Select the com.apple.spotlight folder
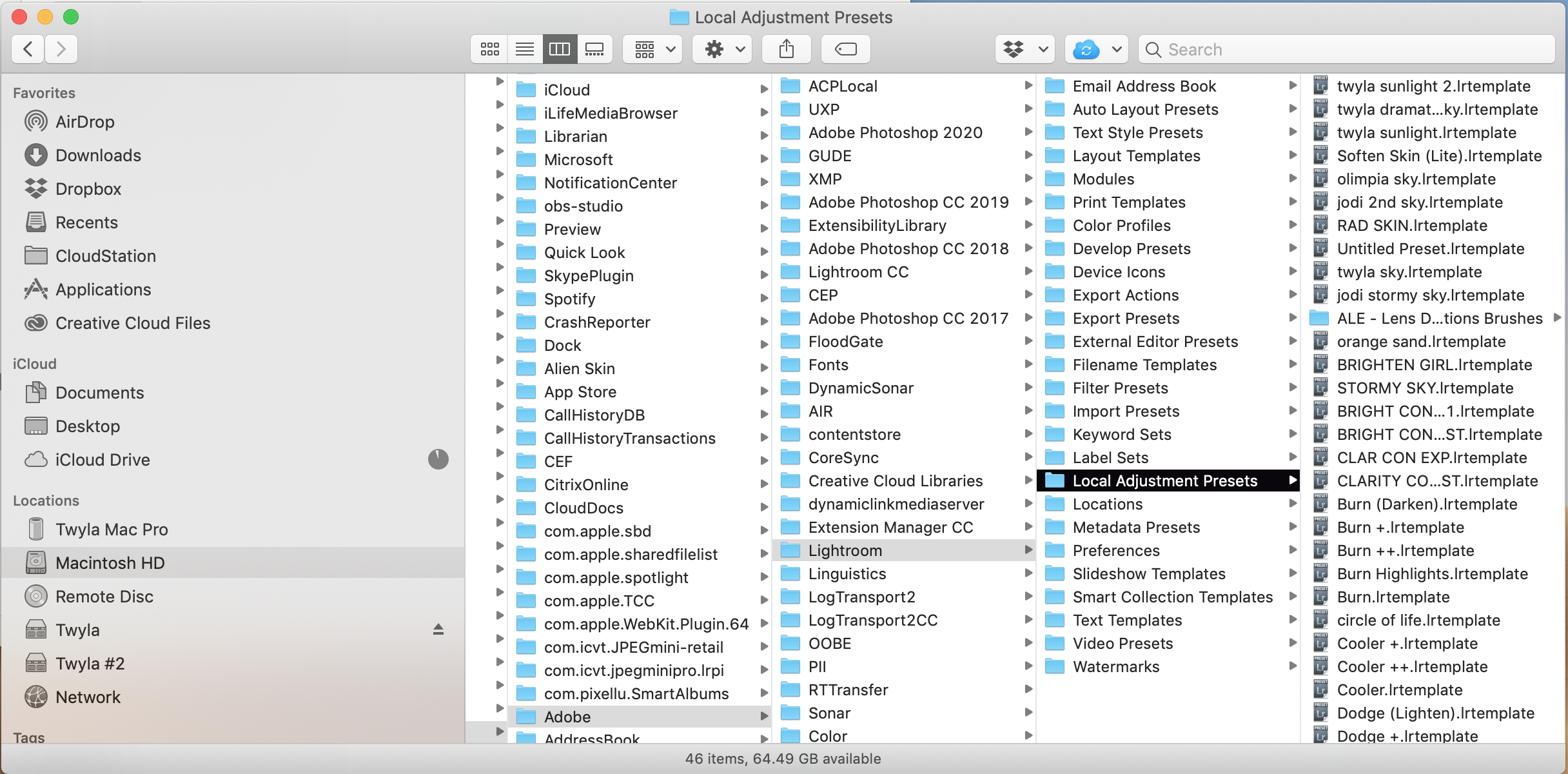The height and width of the screenshot is (774, 1568). click(616, 577)
